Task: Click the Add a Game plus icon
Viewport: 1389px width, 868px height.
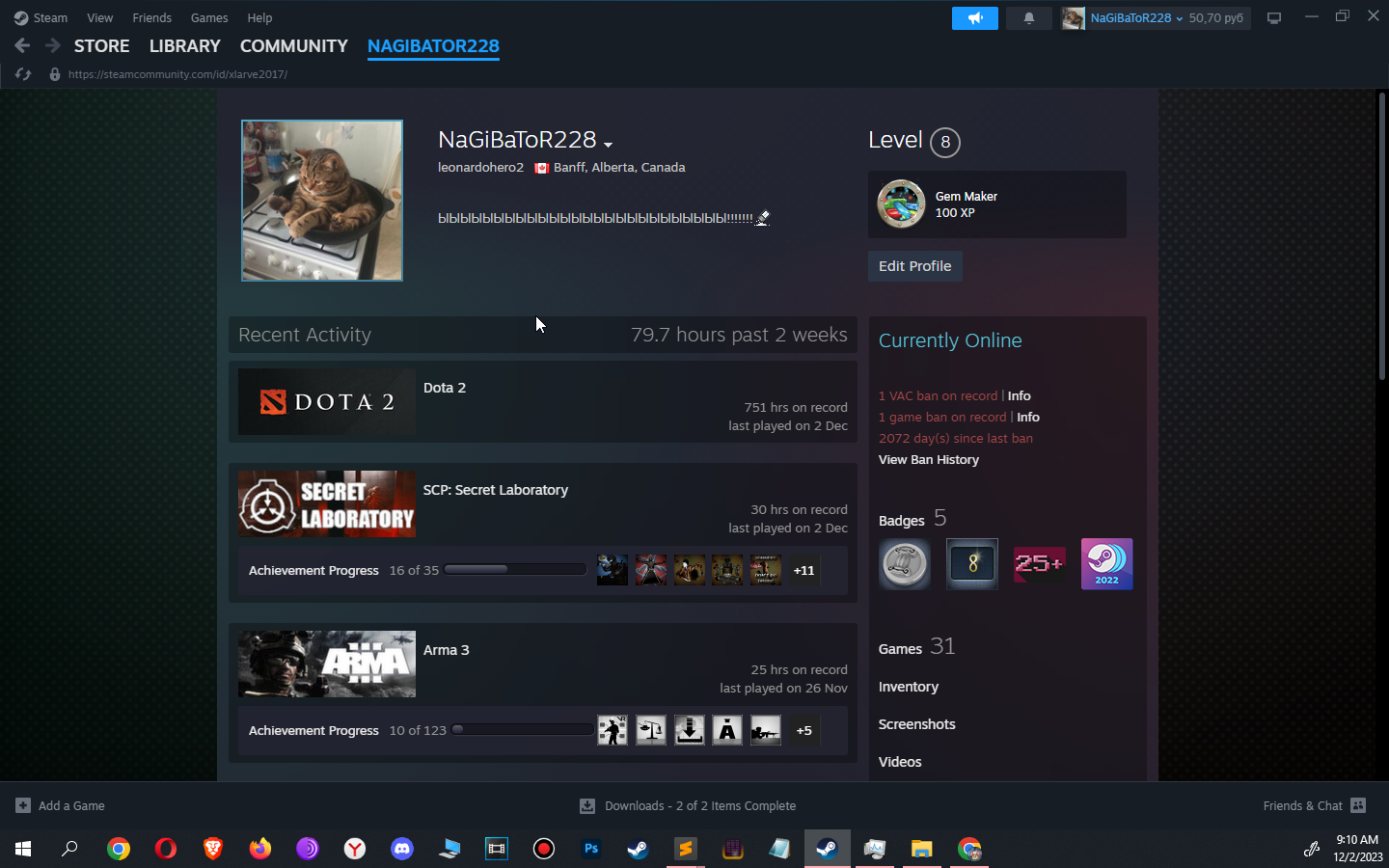Action: pyautogui.click(x=23, y=806)
